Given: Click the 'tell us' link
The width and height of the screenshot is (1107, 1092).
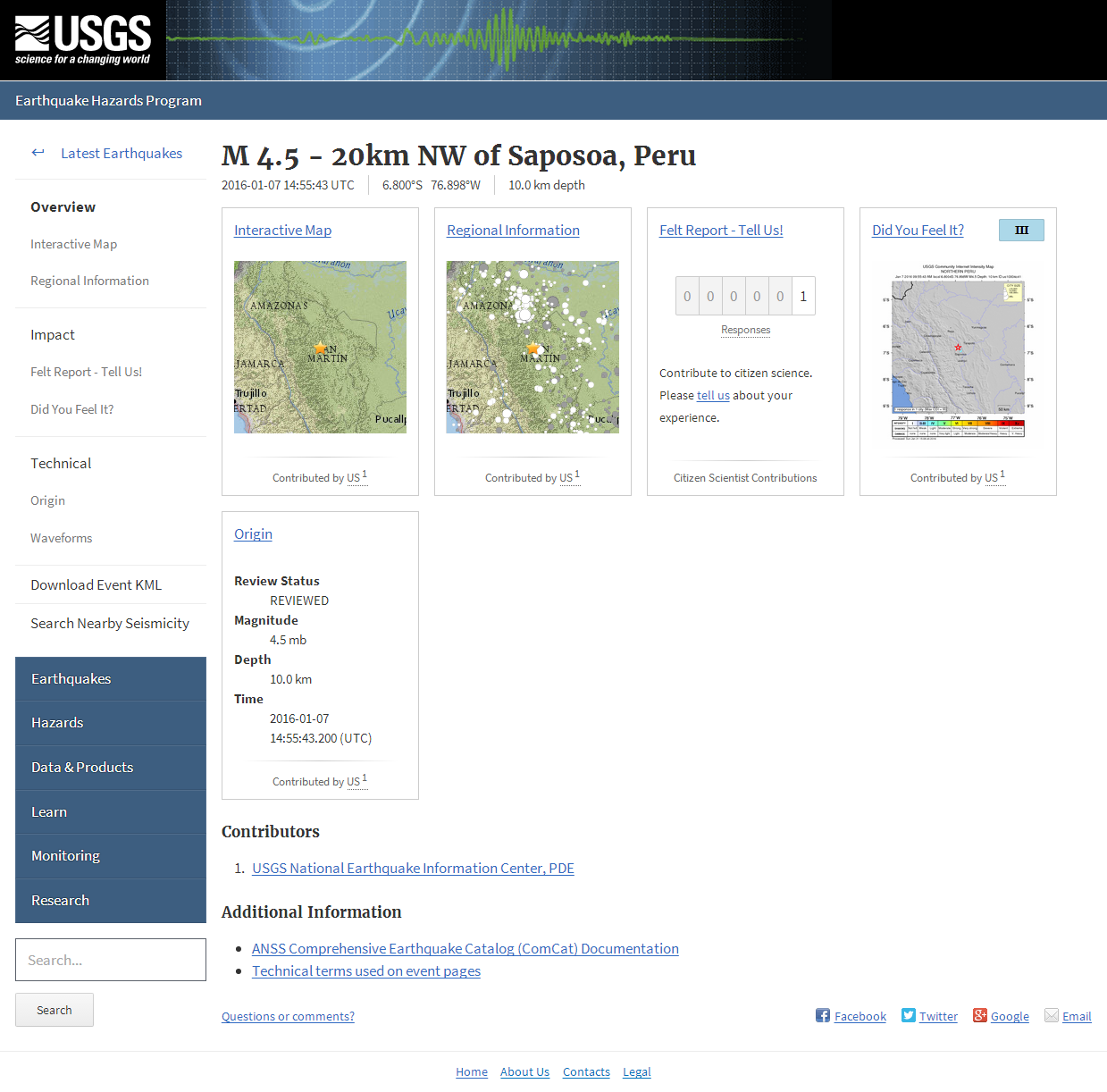Looking at the screenshot, I should click(713, 395).
